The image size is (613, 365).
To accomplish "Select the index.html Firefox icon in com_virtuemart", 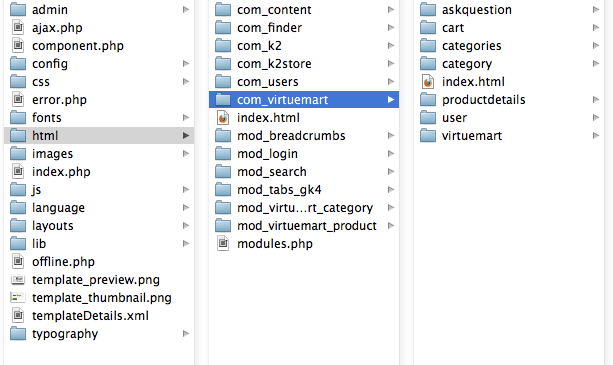I will pos(428,82).
